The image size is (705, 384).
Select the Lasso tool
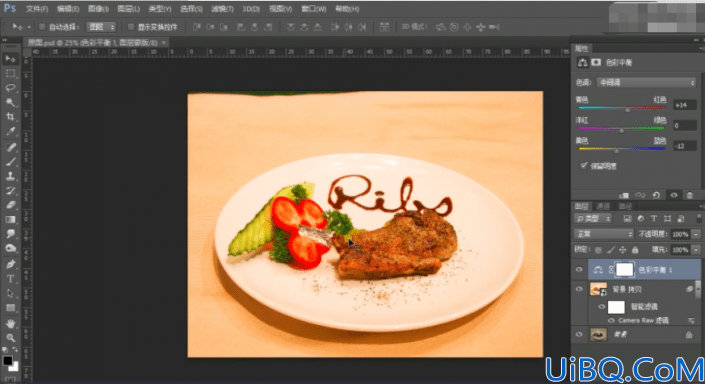(10, 88)
